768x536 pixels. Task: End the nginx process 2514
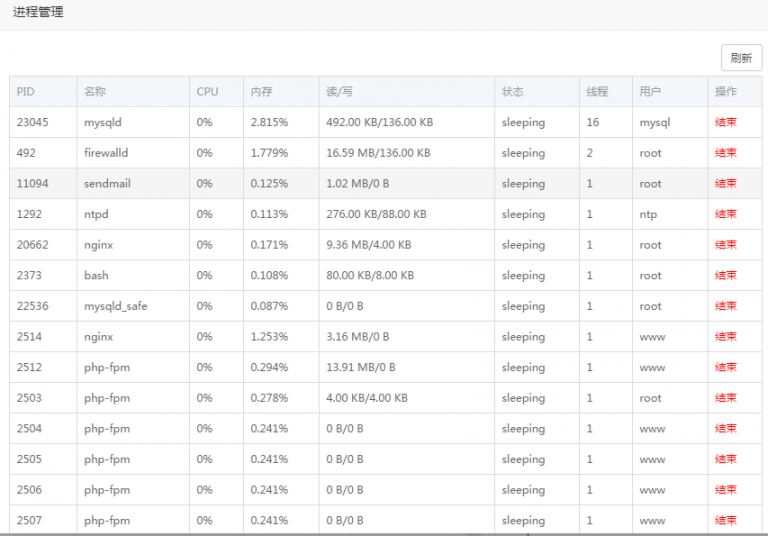pos(725,337)
